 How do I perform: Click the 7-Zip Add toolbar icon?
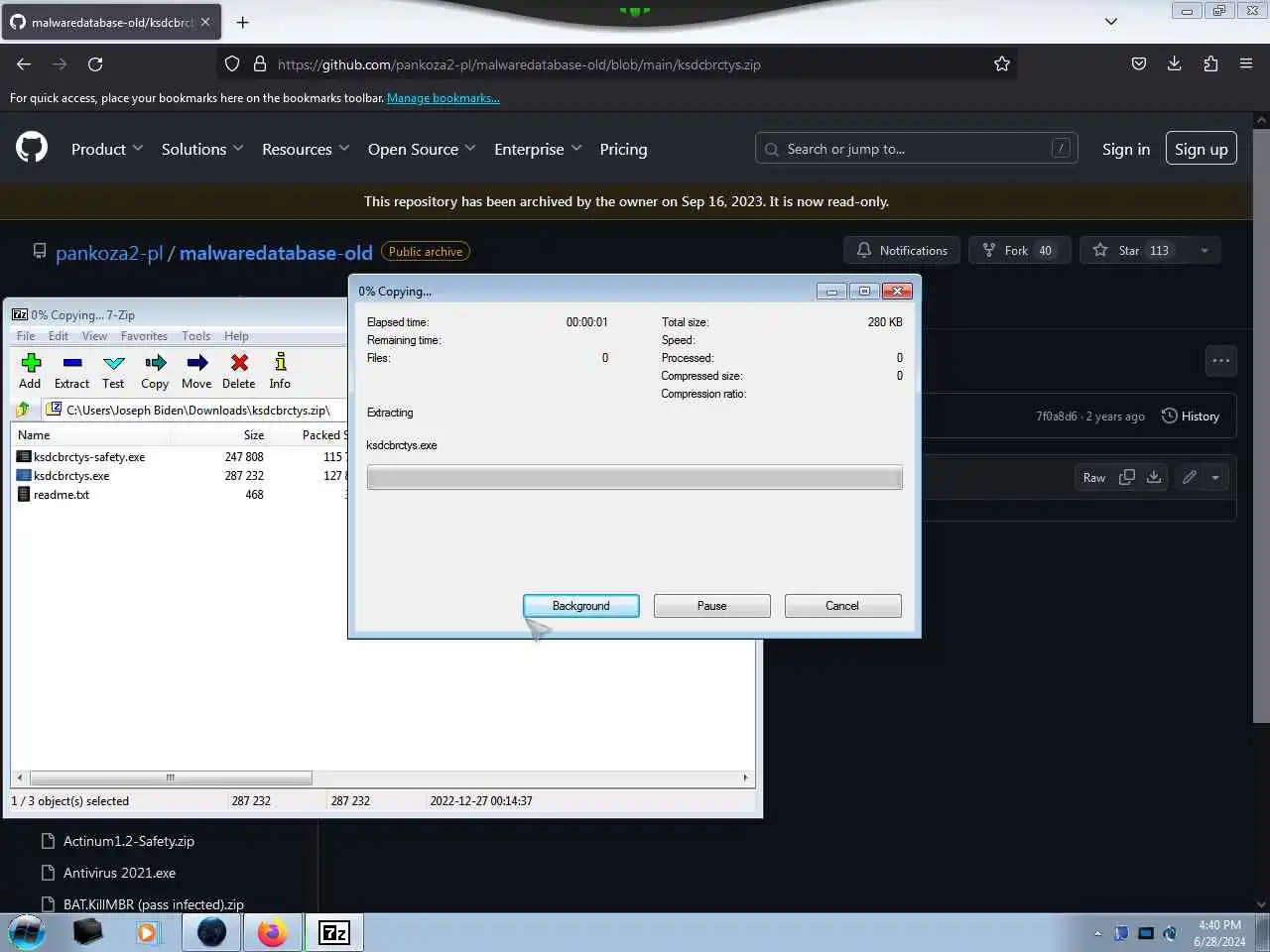(x=31, y=371)
